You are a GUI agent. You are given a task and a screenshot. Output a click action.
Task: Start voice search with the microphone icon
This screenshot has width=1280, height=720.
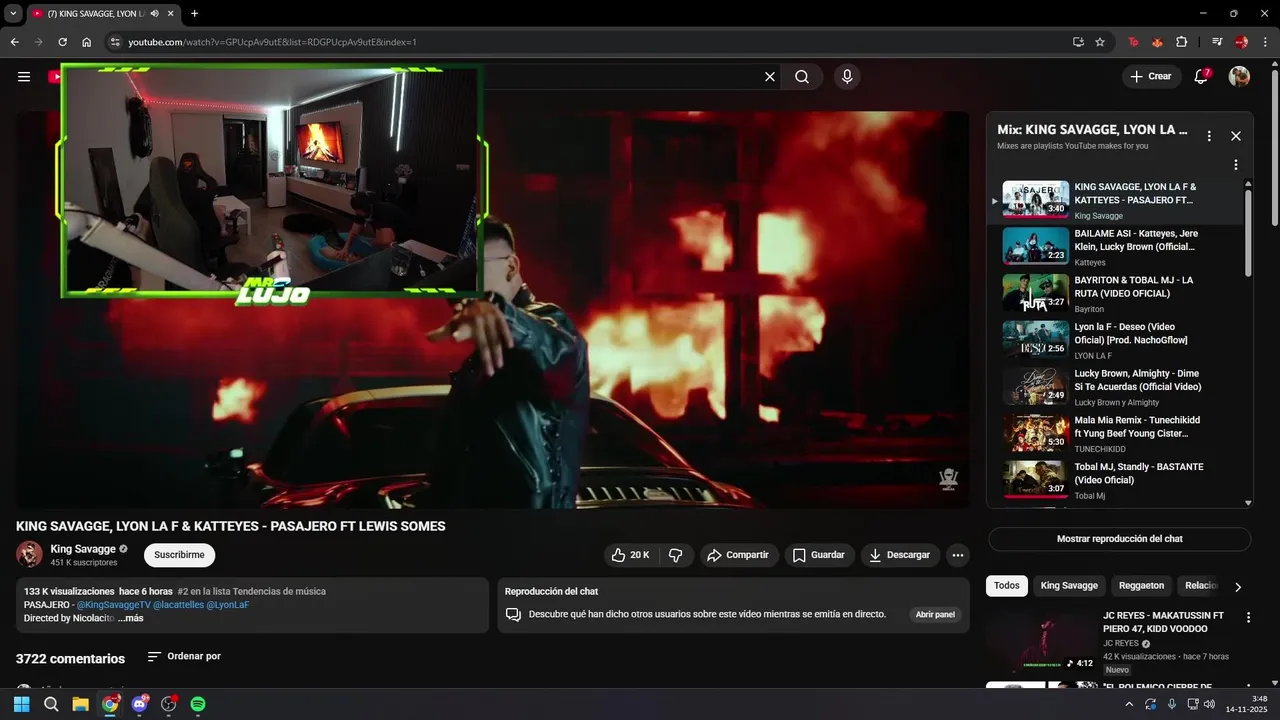[x=847, y=77]
